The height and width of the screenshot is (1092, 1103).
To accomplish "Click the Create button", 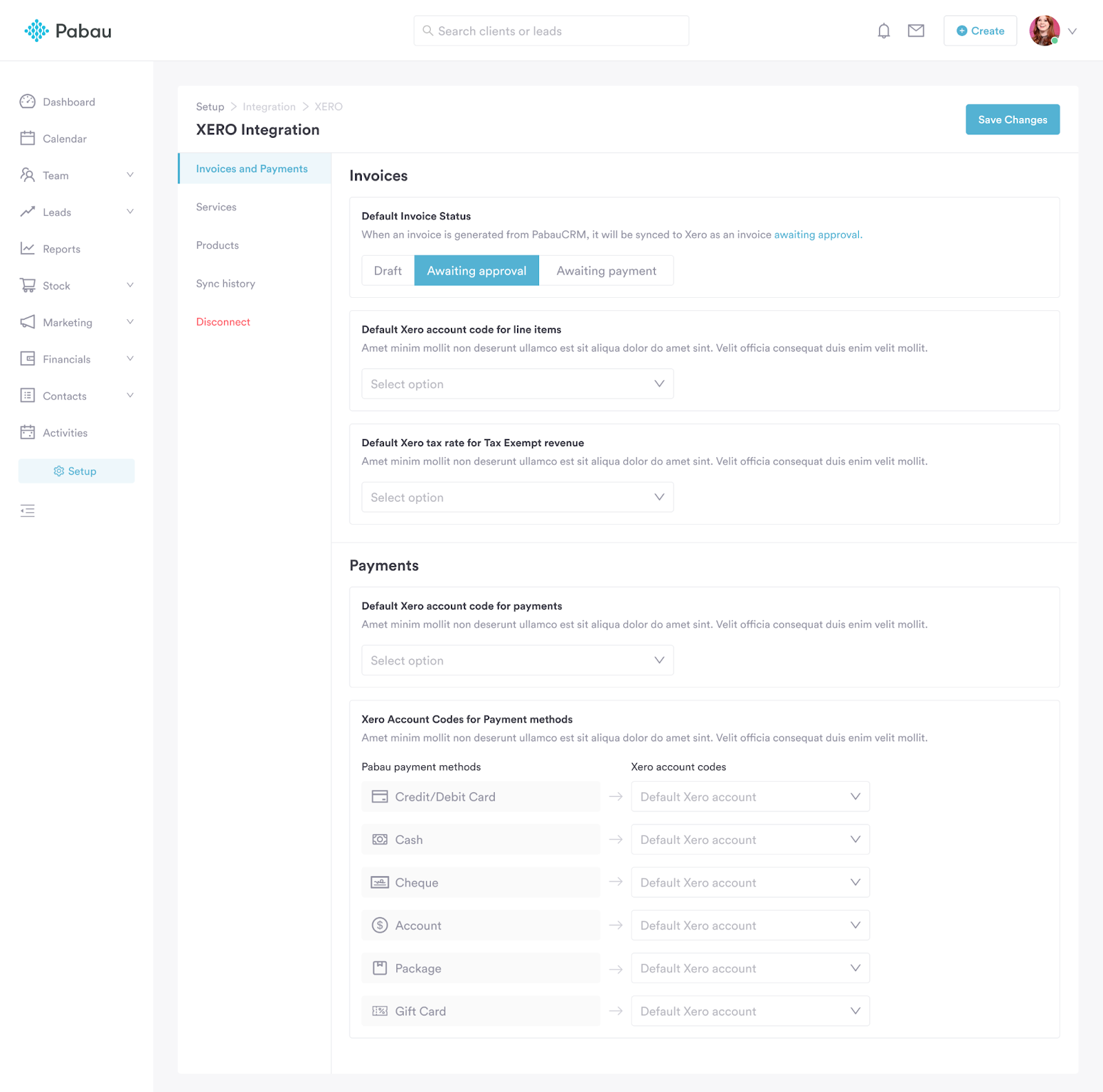I will 980,30.
